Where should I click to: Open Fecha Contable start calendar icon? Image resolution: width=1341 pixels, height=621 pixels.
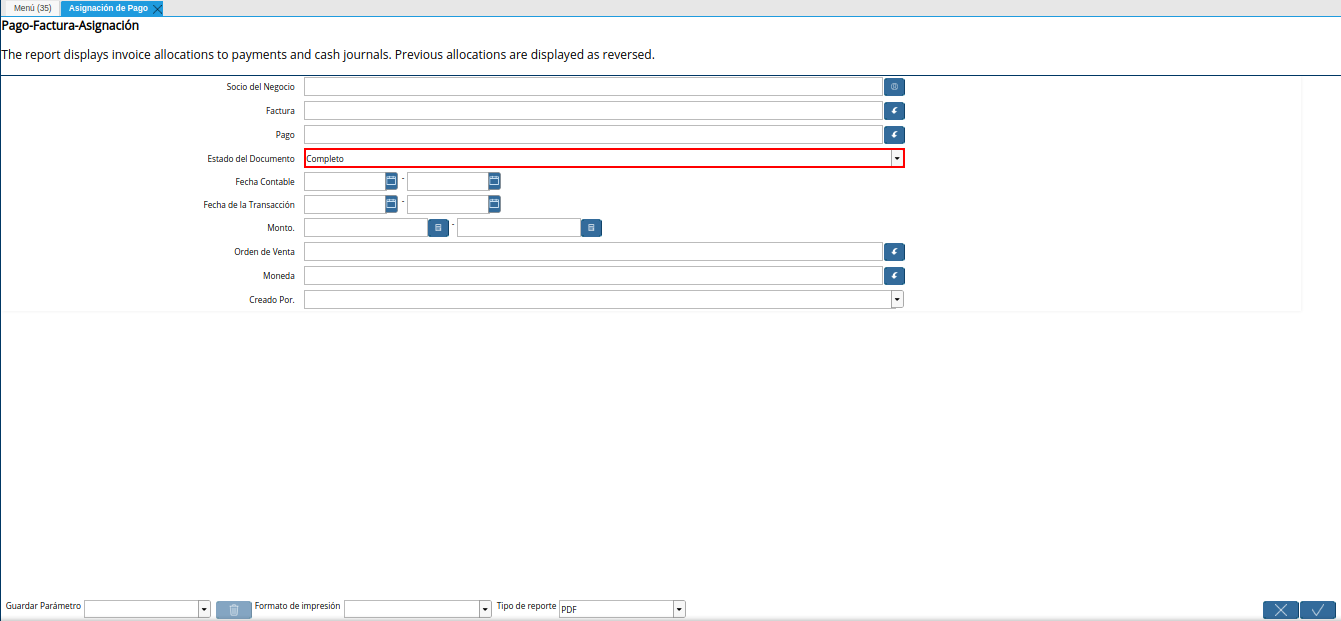click(x=391, y=181)
